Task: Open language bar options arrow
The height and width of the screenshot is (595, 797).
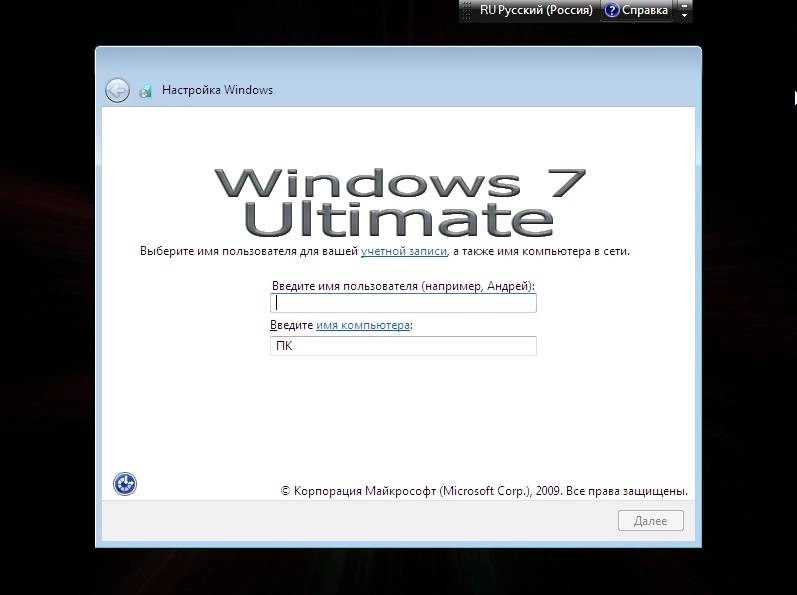Action: pos(684,15)
